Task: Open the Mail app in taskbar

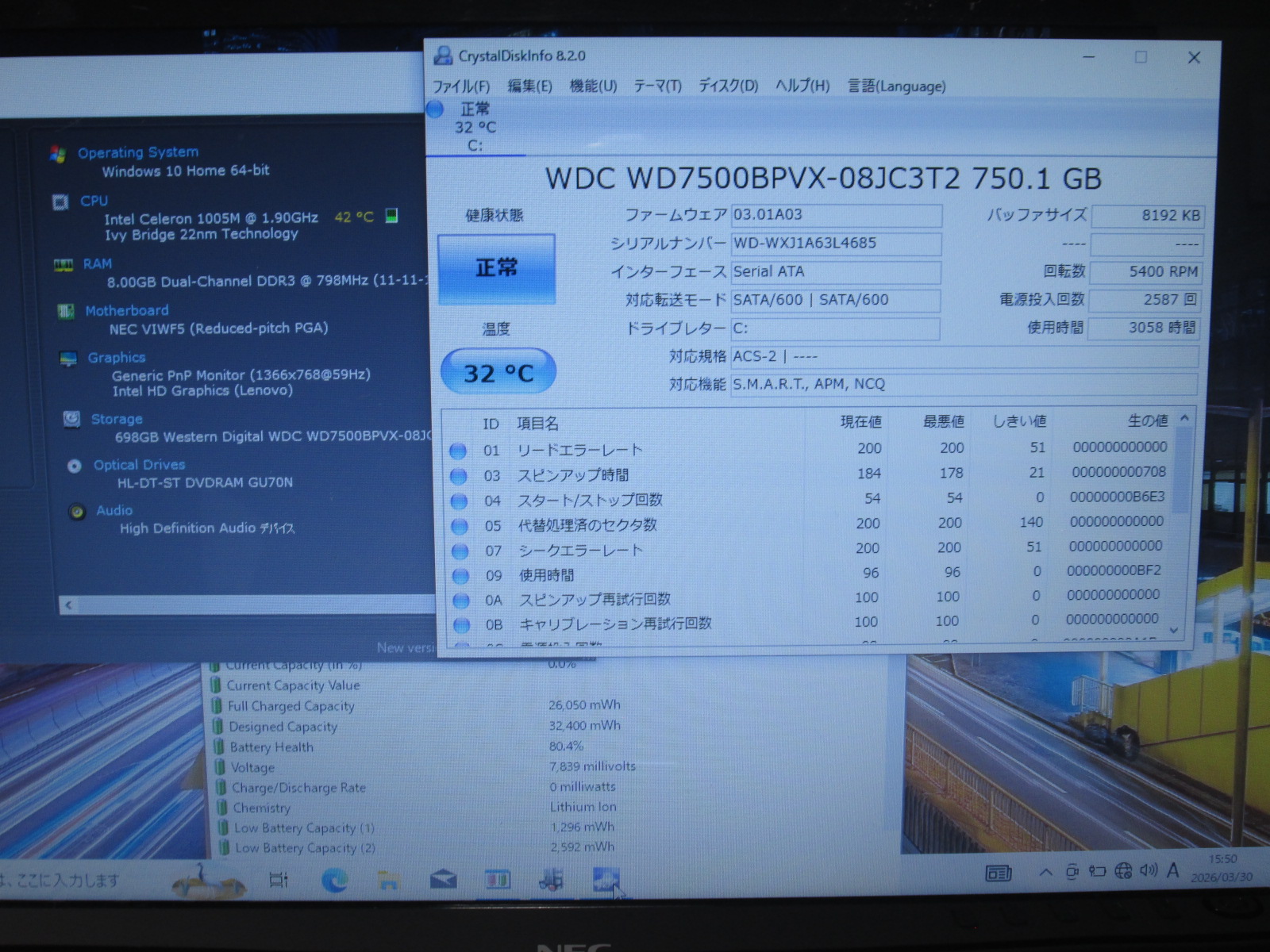Action: [x=443, y=879]
